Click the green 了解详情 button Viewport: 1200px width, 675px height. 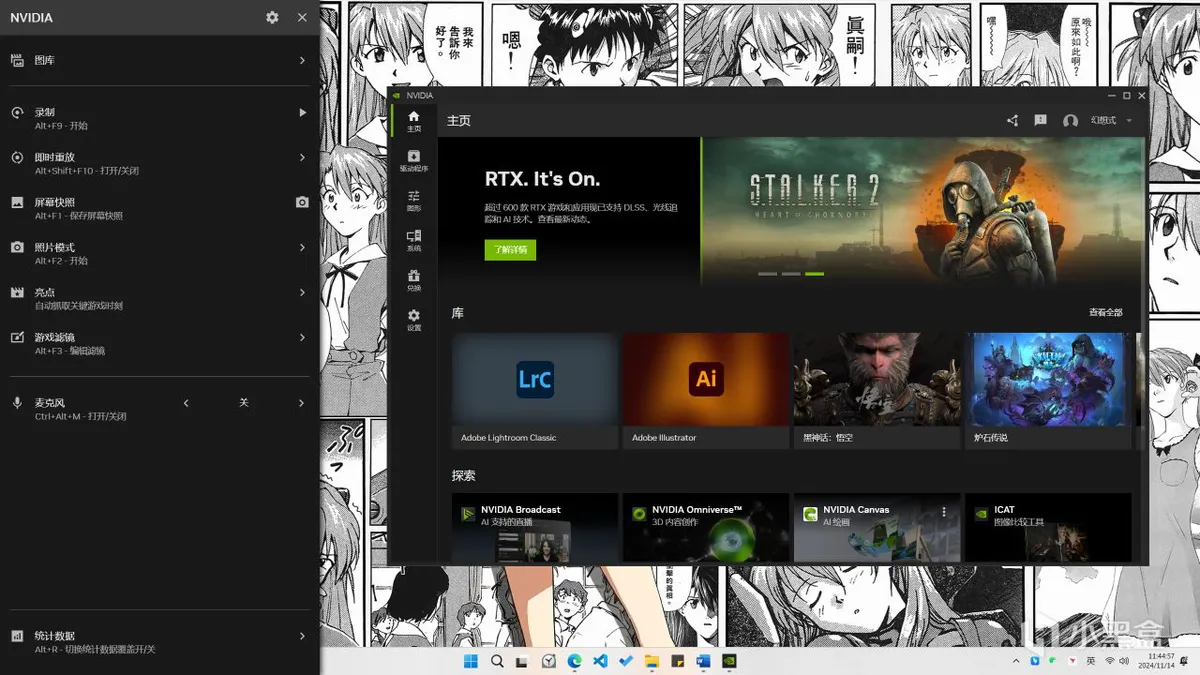[x=510, y=250]
